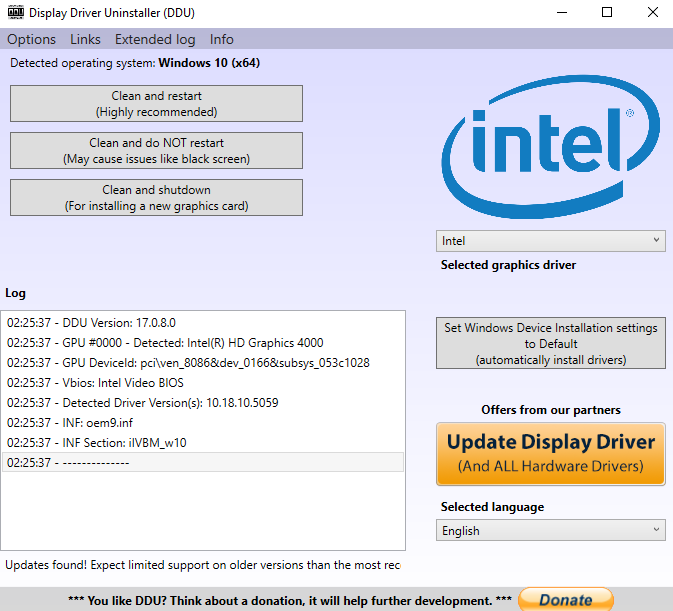673x611 pixels.
Task: Select the 'GPU DeviceId' log line
Action: coord(203,363)
